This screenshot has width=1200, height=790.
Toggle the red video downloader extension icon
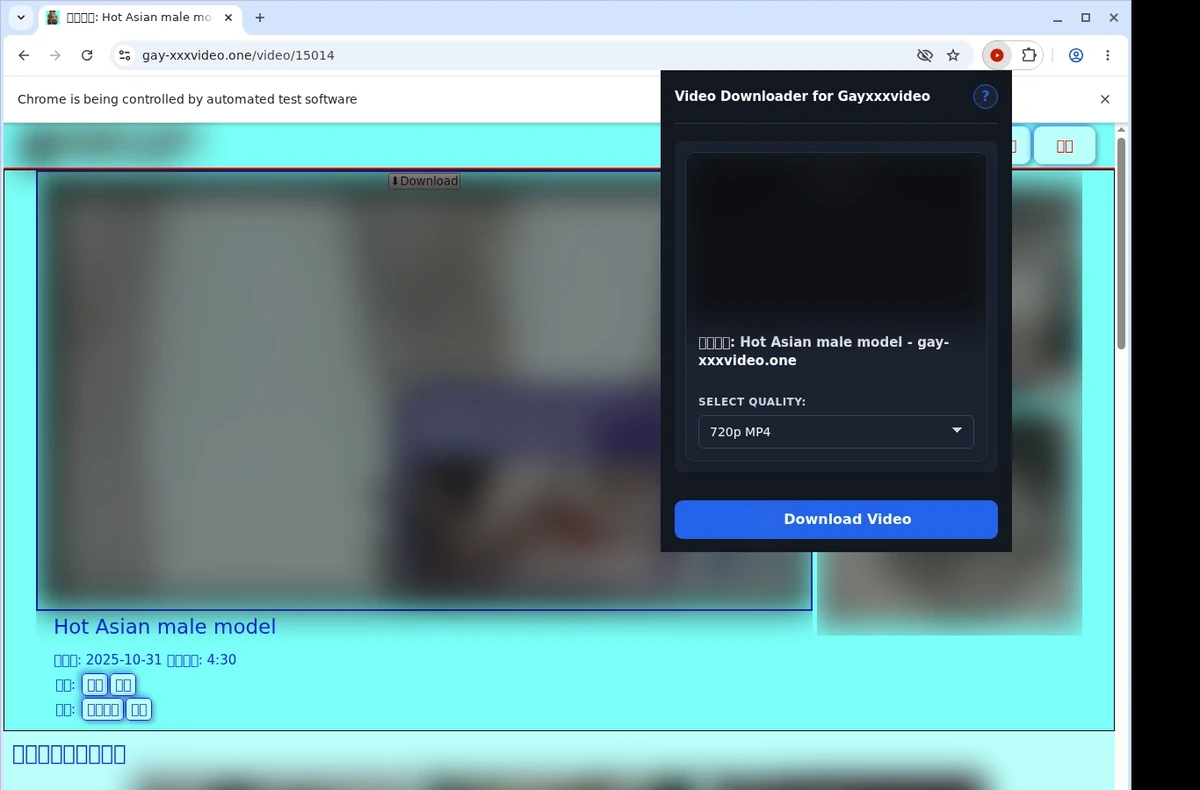997,56
